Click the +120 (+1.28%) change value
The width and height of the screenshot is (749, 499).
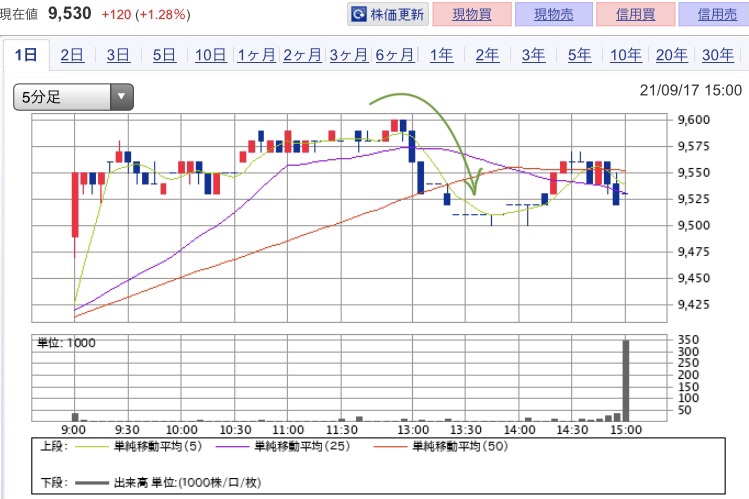coord(146,15)
